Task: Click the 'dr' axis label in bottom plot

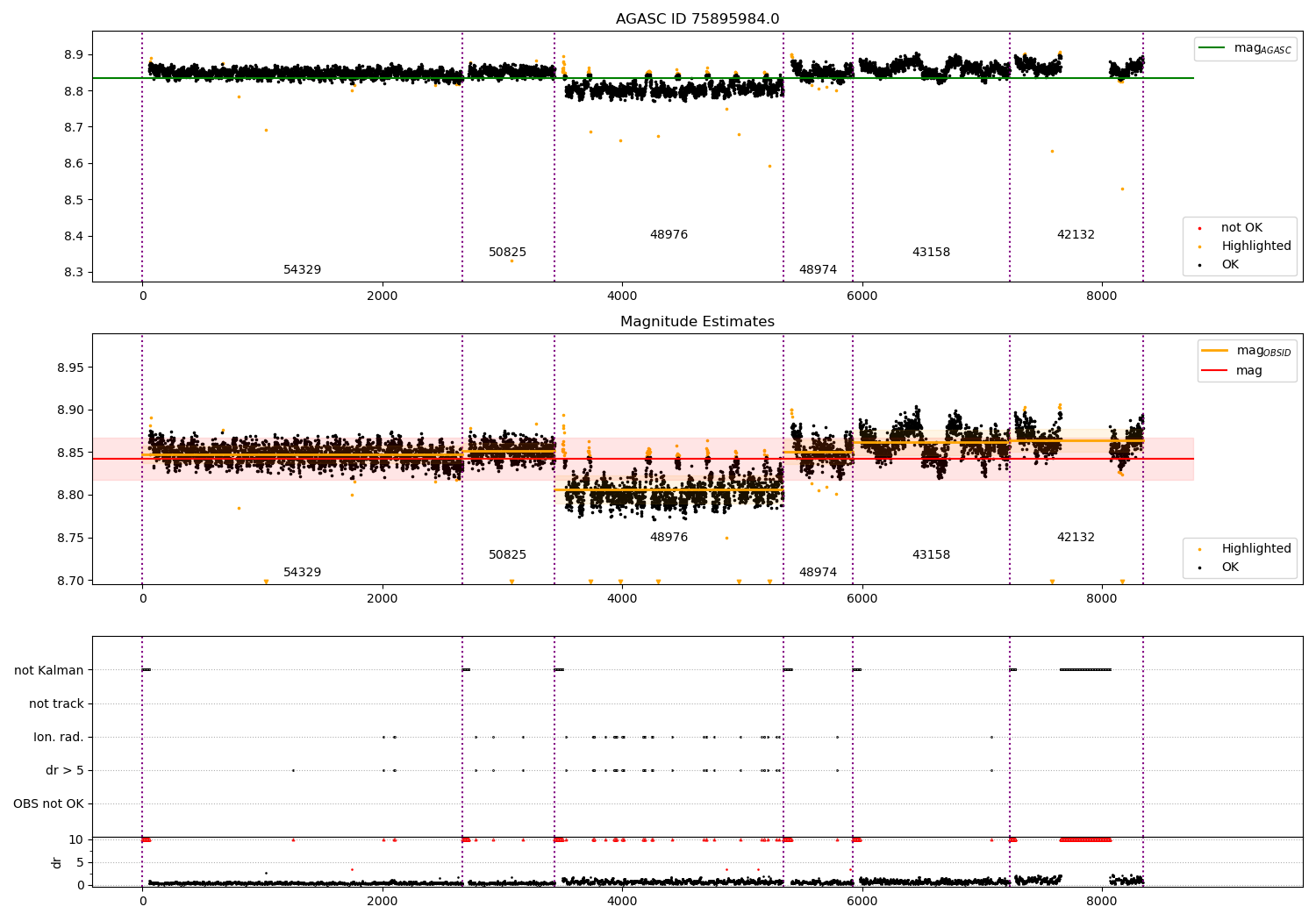Action: [x=57, y=862]
